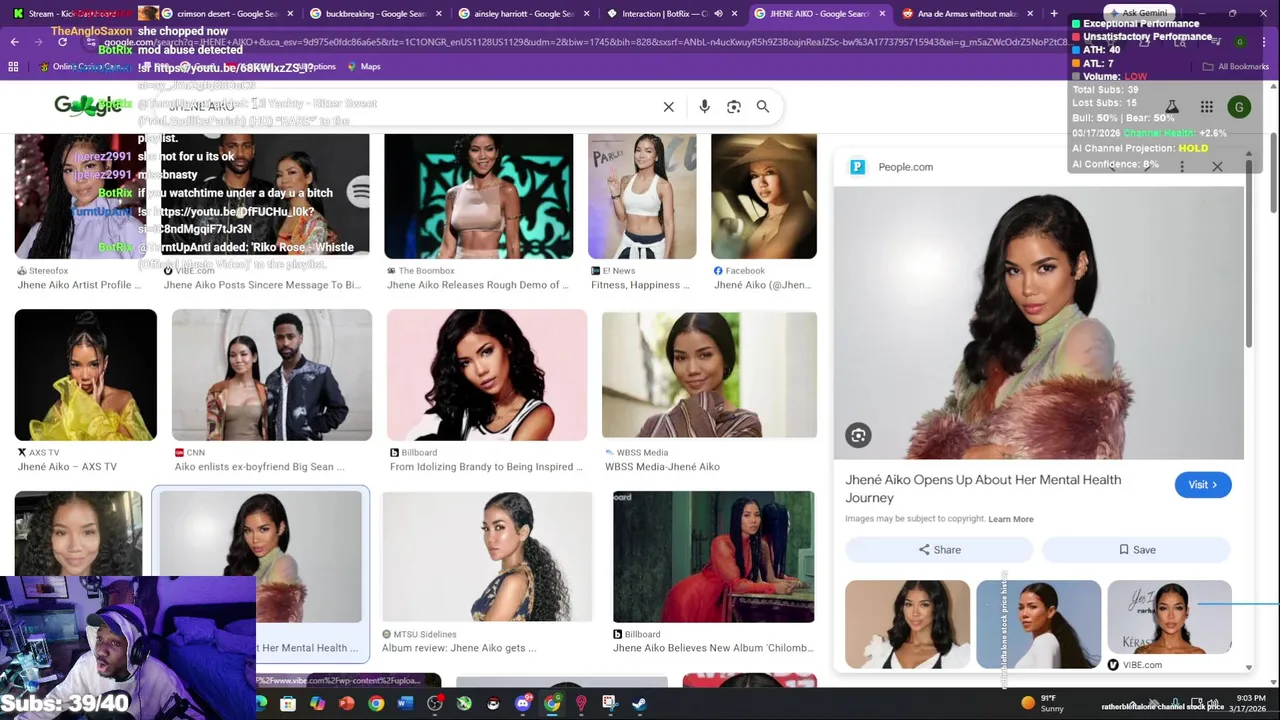This screenshot has width=1280, height=720.
Task: Open Billboard 'New Album Chilombo' image
Action: (714, 557)
